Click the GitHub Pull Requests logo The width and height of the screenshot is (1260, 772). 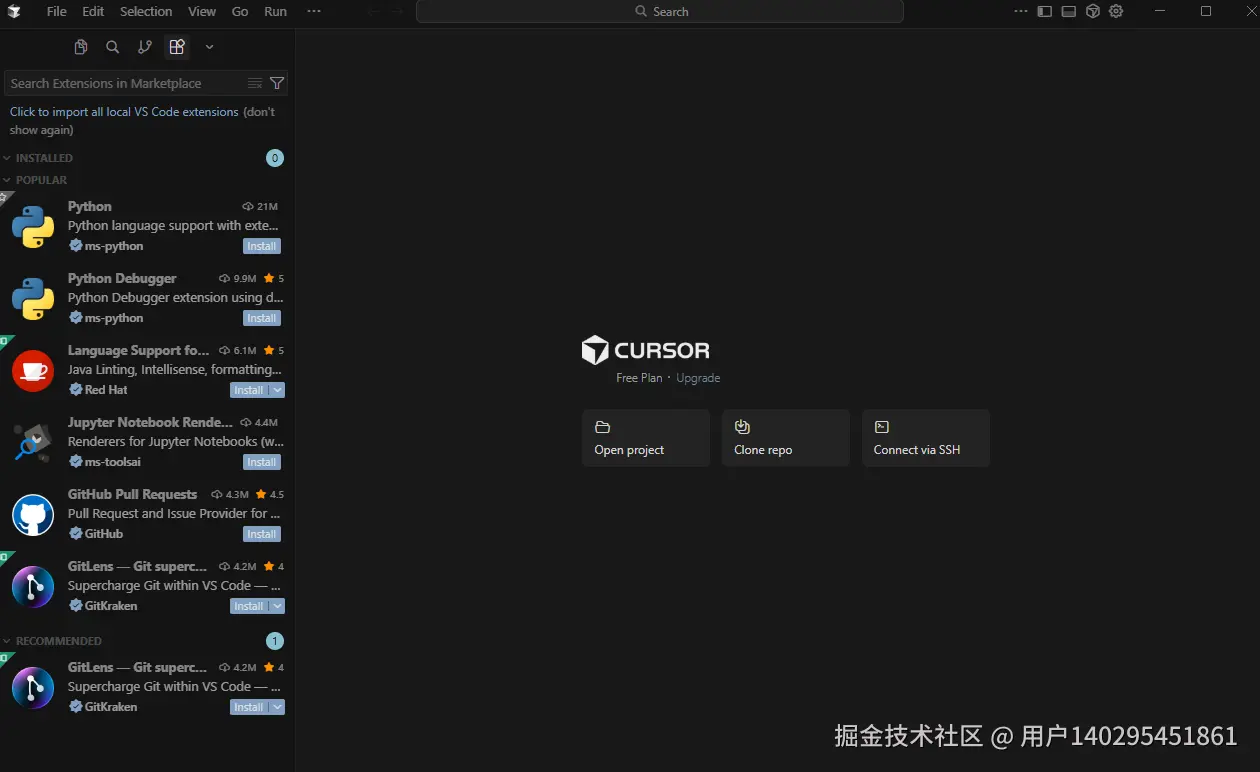coord(33,515)
